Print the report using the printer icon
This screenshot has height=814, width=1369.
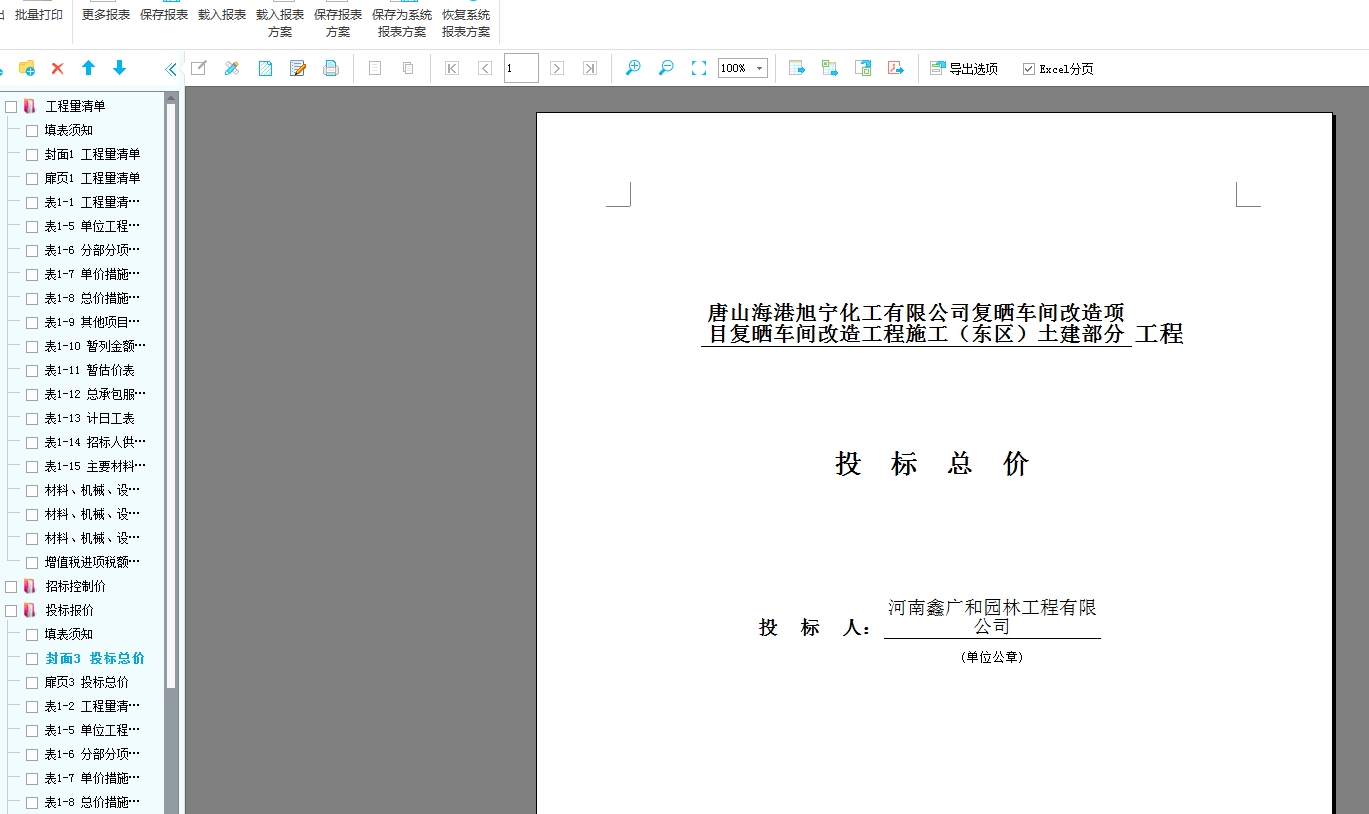331,68
